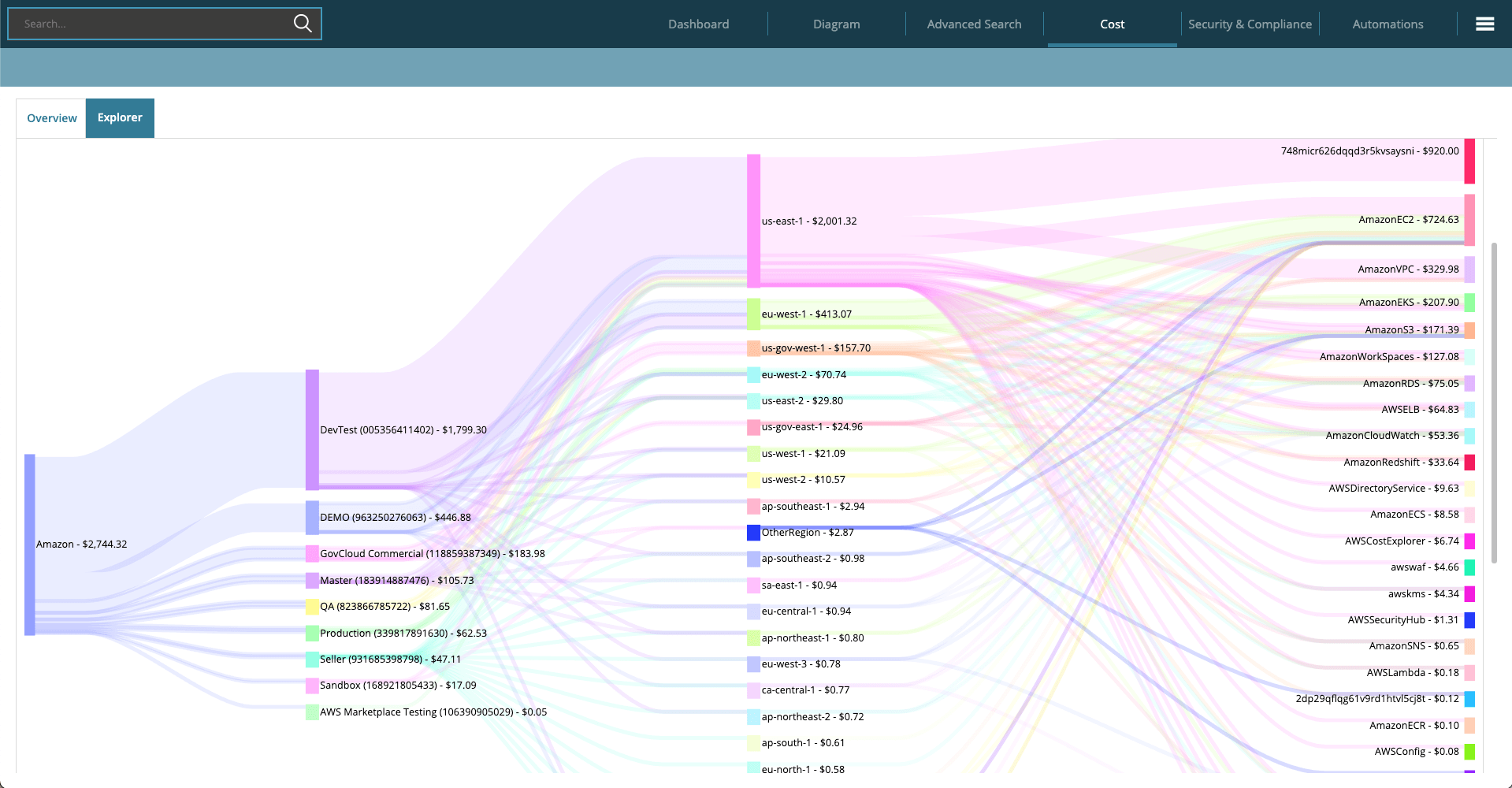Click the DevTest account purple node
Viewport: 1512px width, 788px height.
[312, 430]
